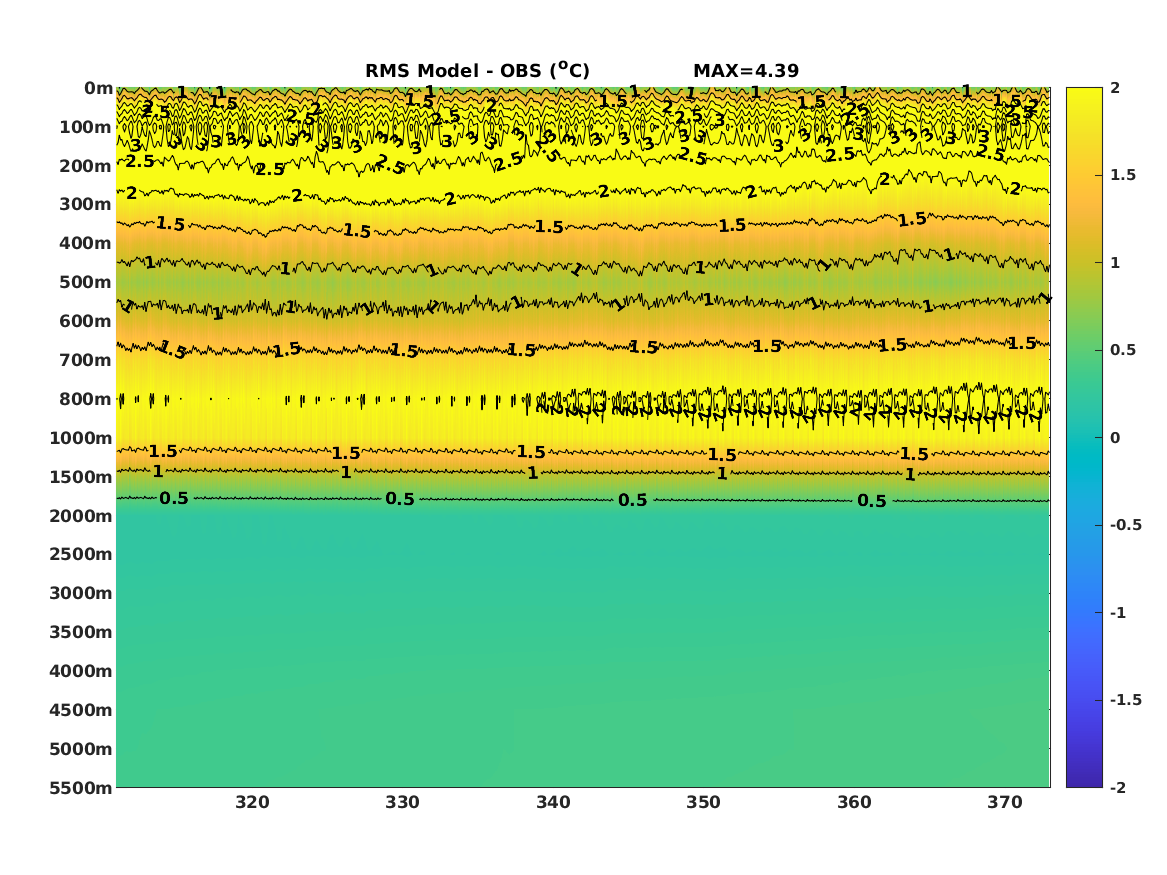This screenshot has width=1167, height=875.
Task: Click the '800m' depth axis label
Action: coord(86,399)
